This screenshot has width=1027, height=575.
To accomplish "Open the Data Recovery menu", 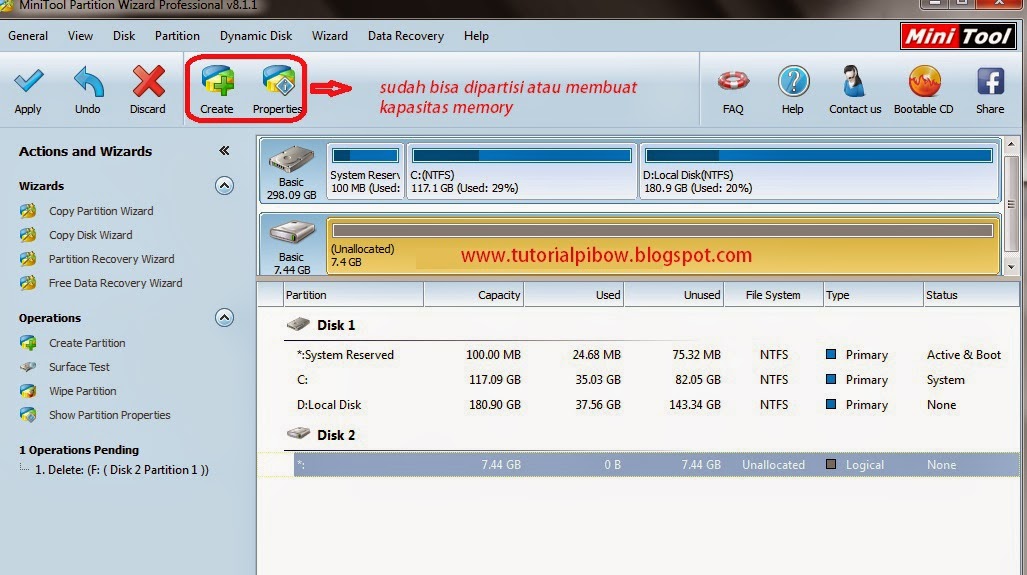I will coord(406,36).
